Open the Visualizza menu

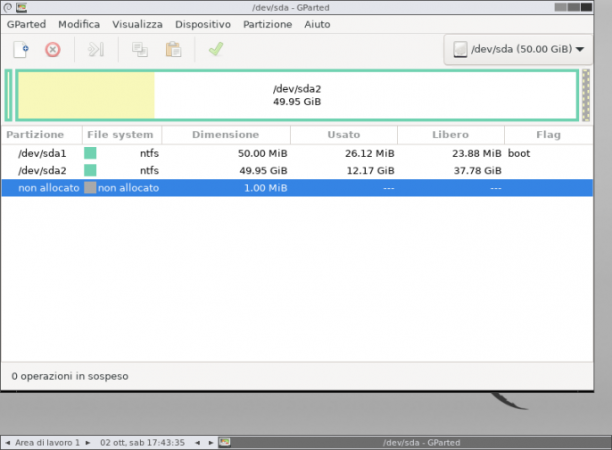[x=137, y=24]
